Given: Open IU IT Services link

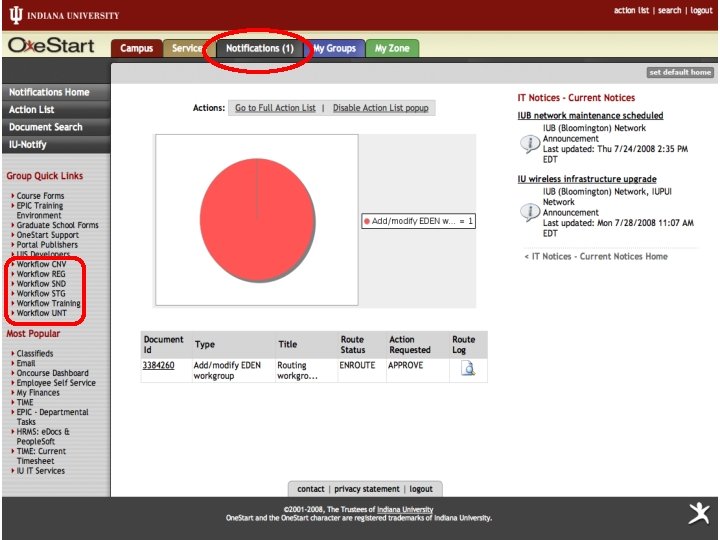Looking at the screenshot, I should [40, 471].
